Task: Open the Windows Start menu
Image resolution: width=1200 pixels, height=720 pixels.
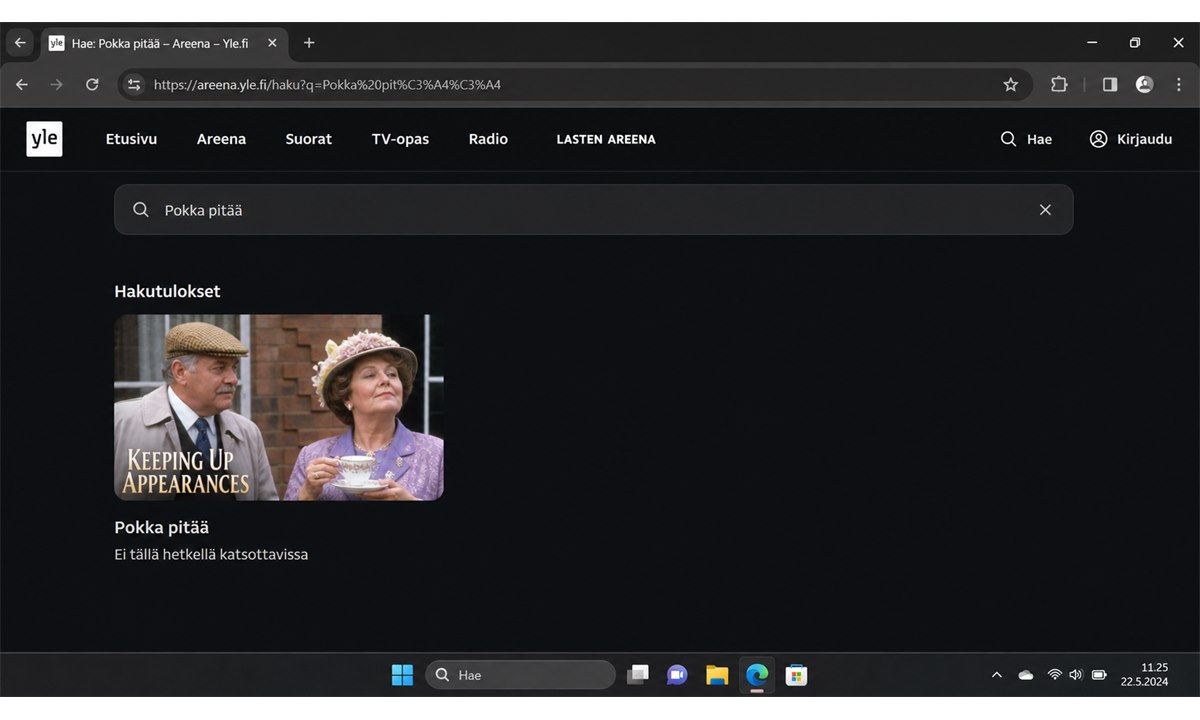Action: (402, 675)
